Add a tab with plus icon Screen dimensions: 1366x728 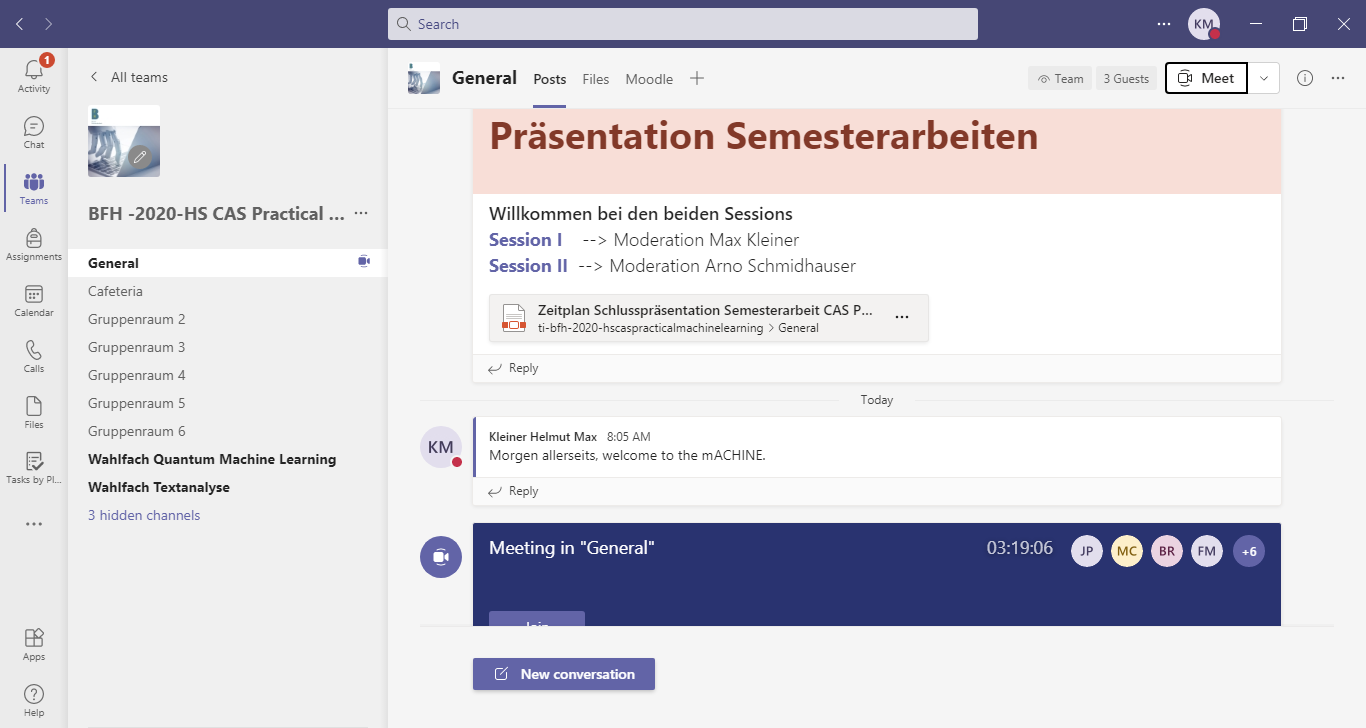click(697, 78)
